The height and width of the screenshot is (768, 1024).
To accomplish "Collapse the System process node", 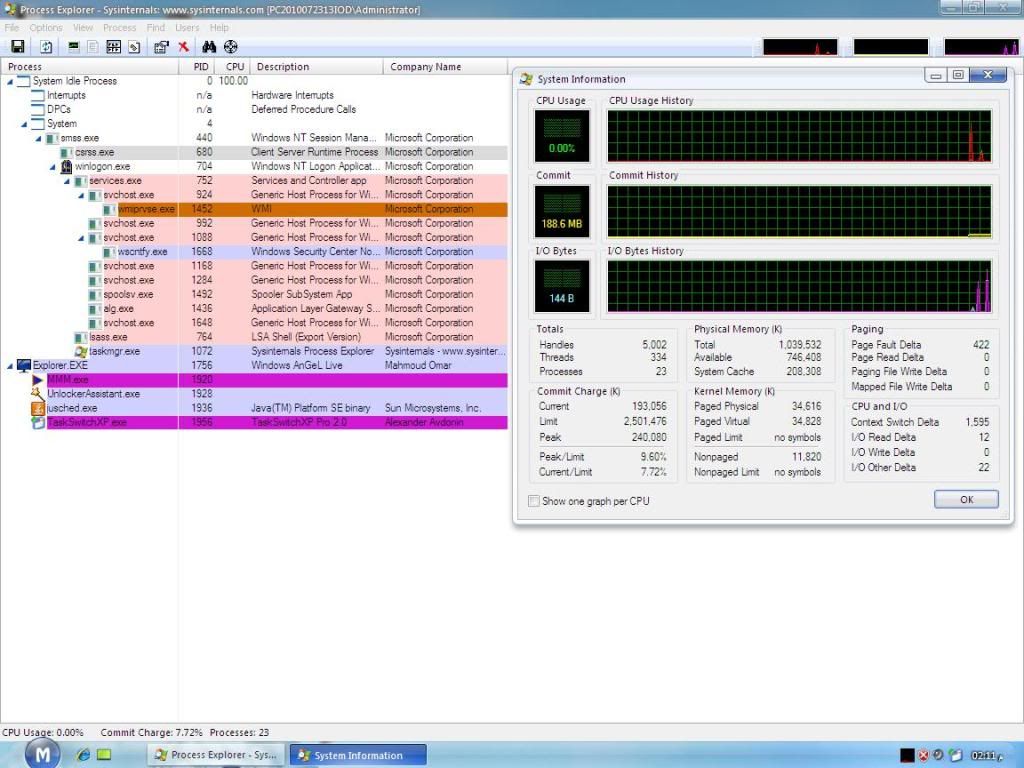I will click(24, 124).
